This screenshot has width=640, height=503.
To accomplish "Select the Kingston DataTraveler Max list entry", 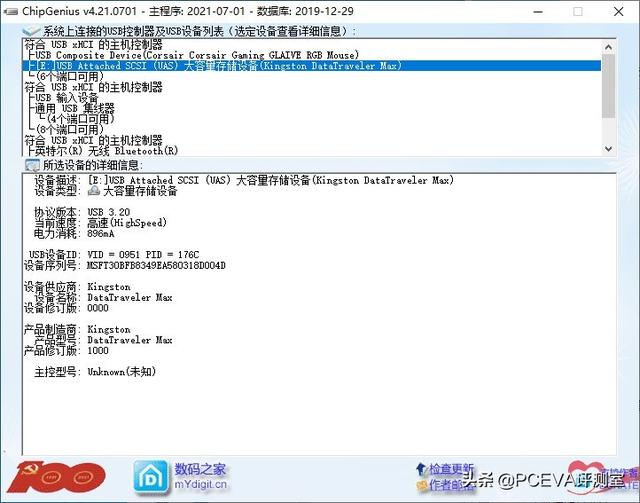I will (x=312, y=66).
